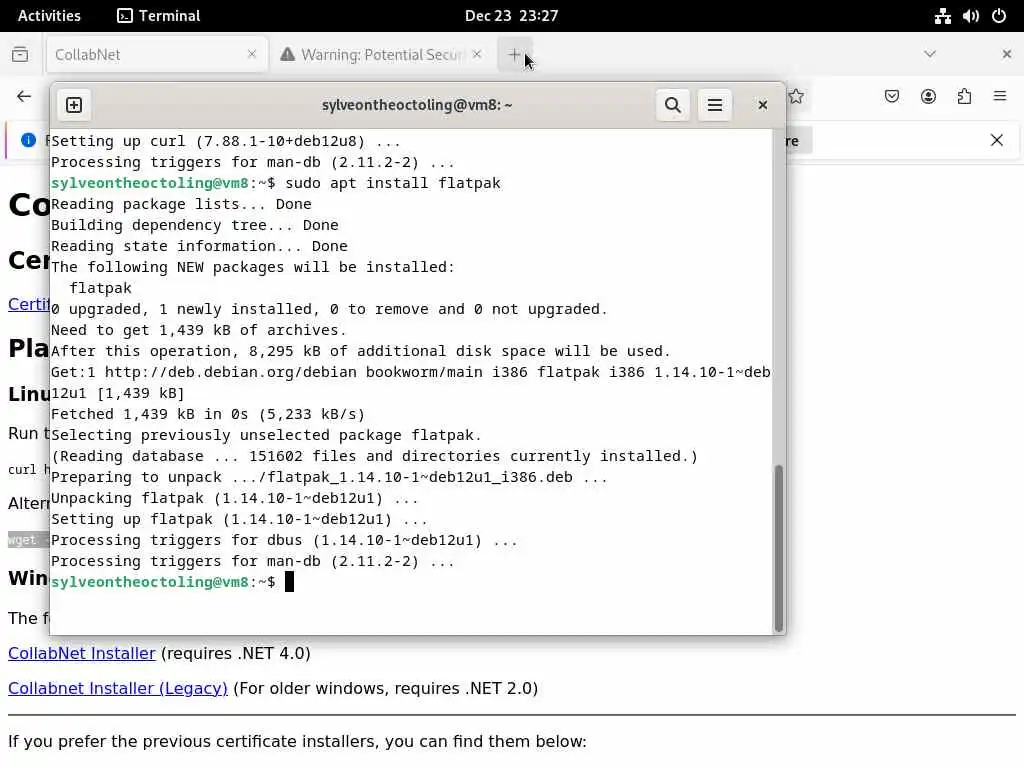Screen dimensions: 1024x768
Task: Click the 'Reading package lists... Done' line
Action: tap(181, 204)
